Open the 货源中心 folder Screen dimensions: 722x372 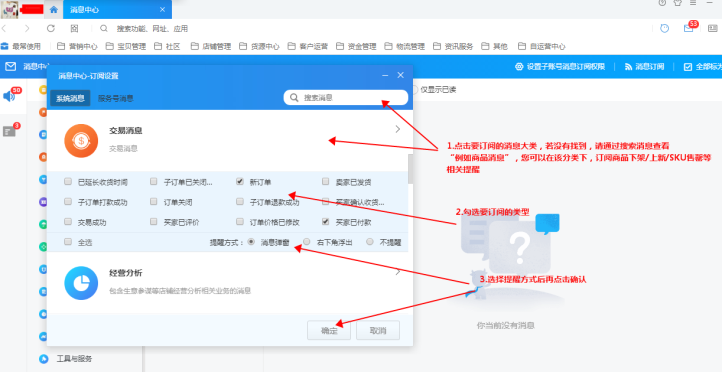tap(260, 46)
